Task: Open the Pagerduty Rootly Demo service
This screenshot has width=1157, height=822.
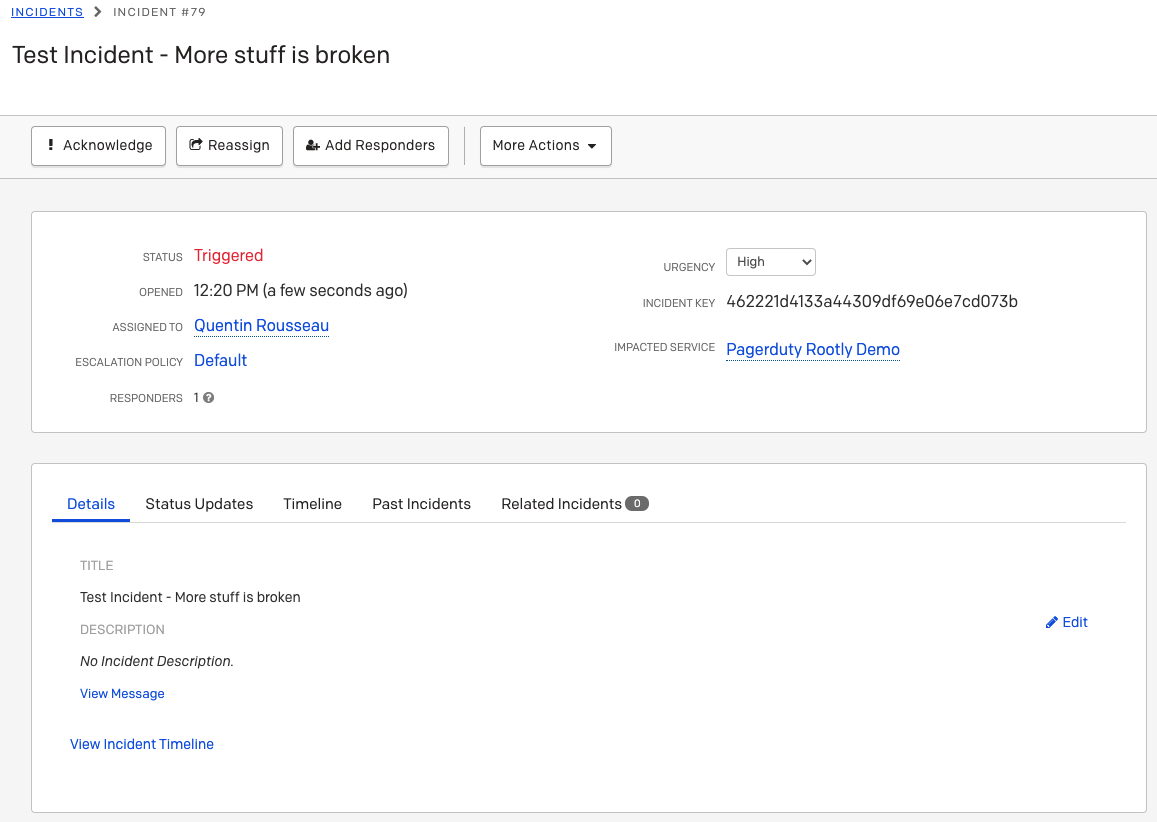Action: coord(812,350)
